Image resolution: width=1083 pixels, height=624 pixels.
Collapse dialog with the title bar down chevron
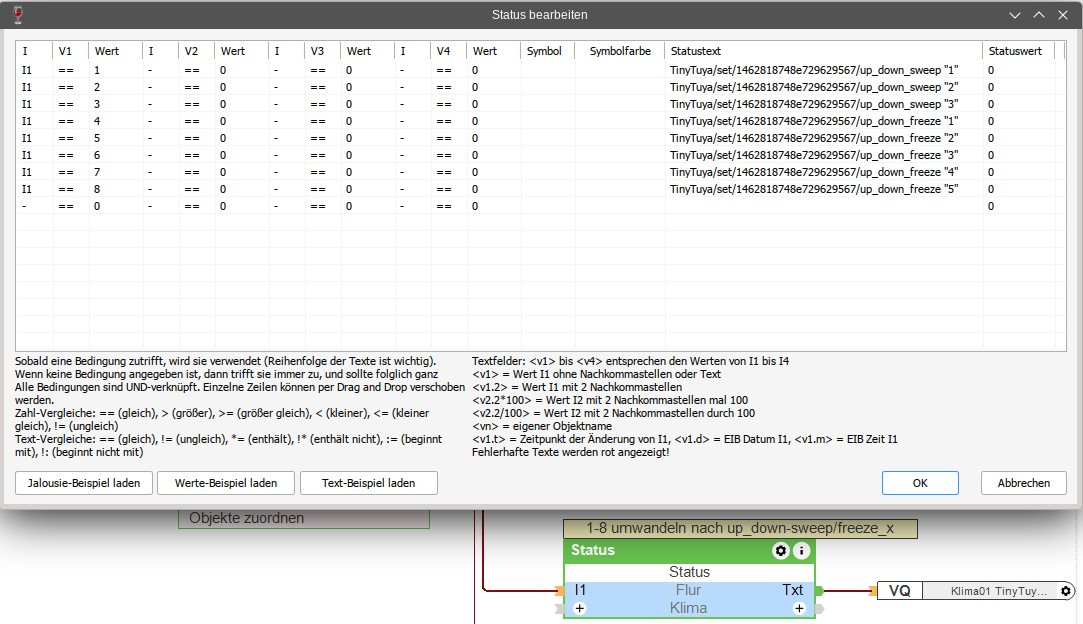pos(1015,15)
